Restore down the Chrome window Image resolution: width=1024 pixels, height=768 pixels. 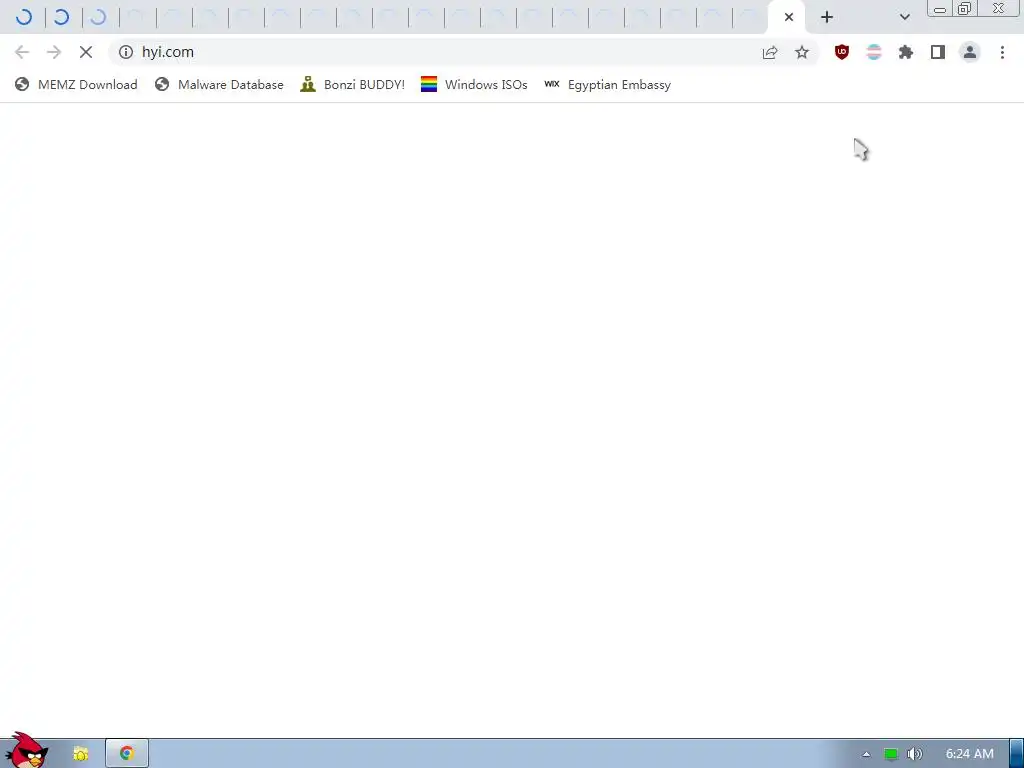(x=965, y=8)
